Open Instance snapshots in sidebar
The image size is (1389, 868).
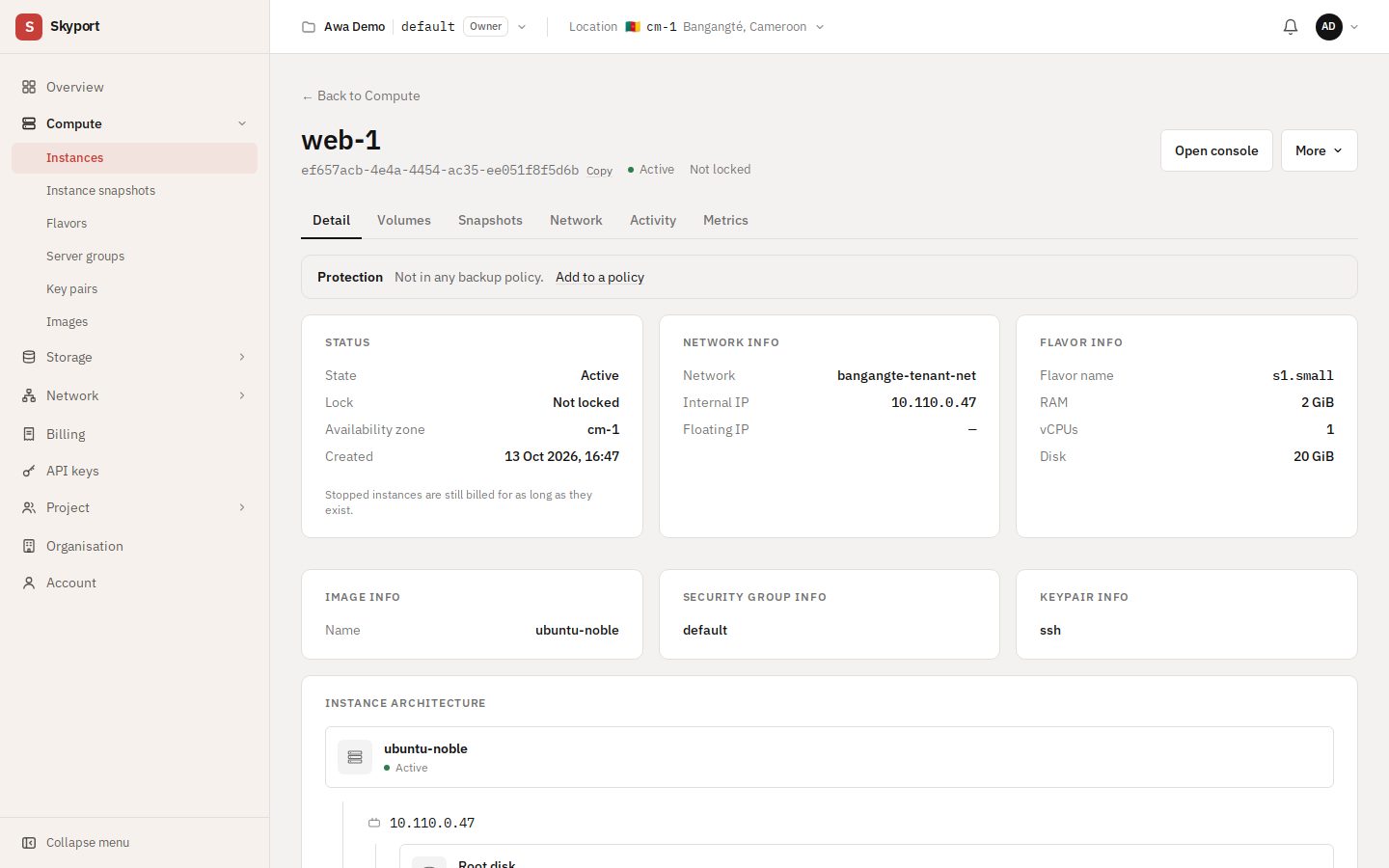click(134, 191)
